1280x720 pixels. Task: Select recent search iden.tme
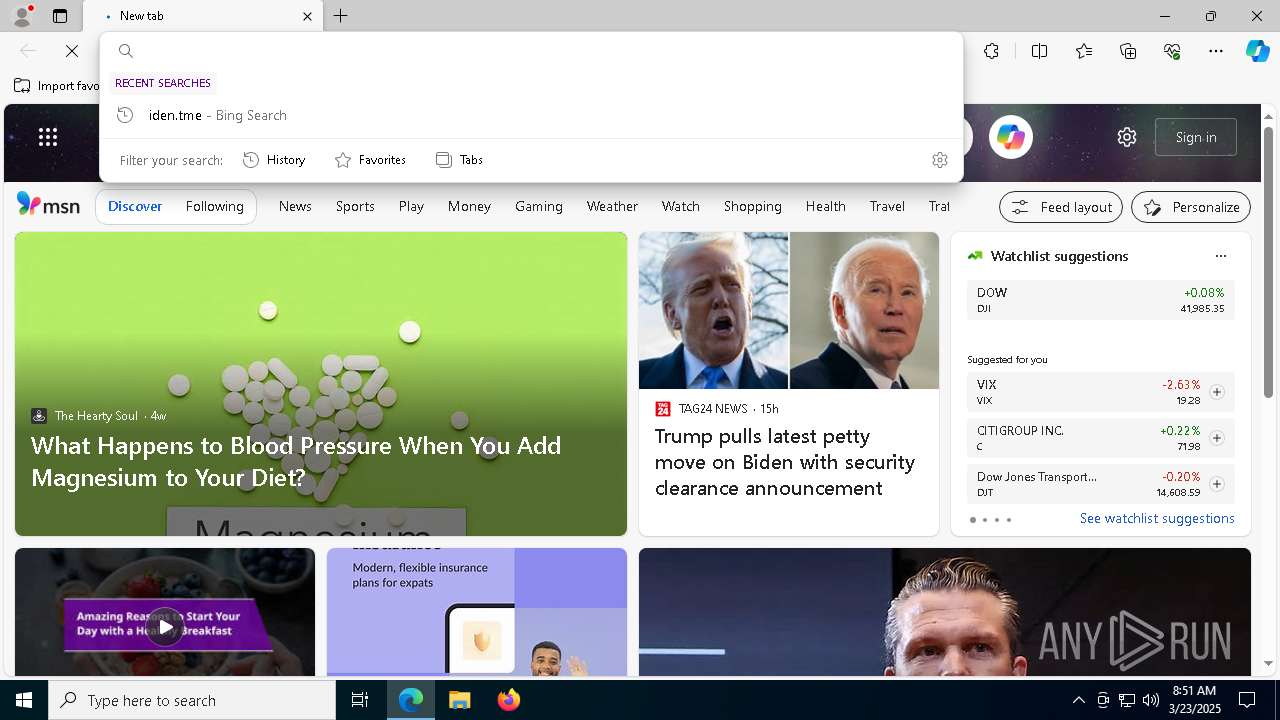(x=531, y=115)
